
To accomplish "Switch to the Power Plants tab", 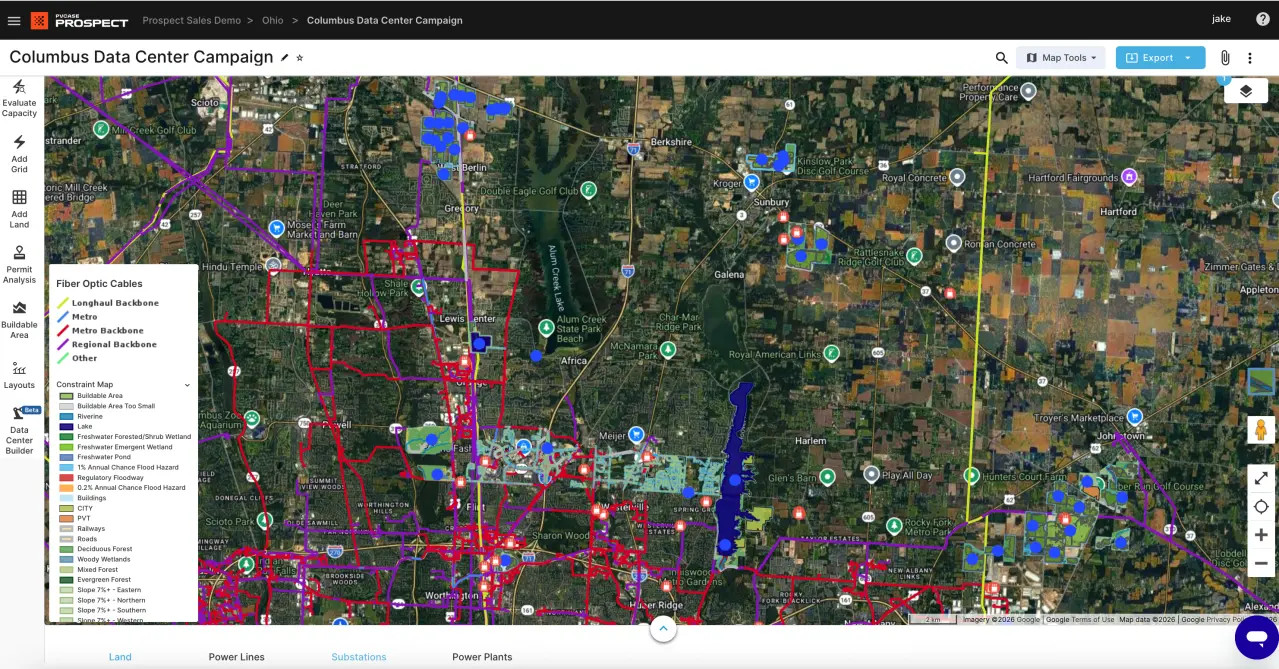I will pos(482,657).
